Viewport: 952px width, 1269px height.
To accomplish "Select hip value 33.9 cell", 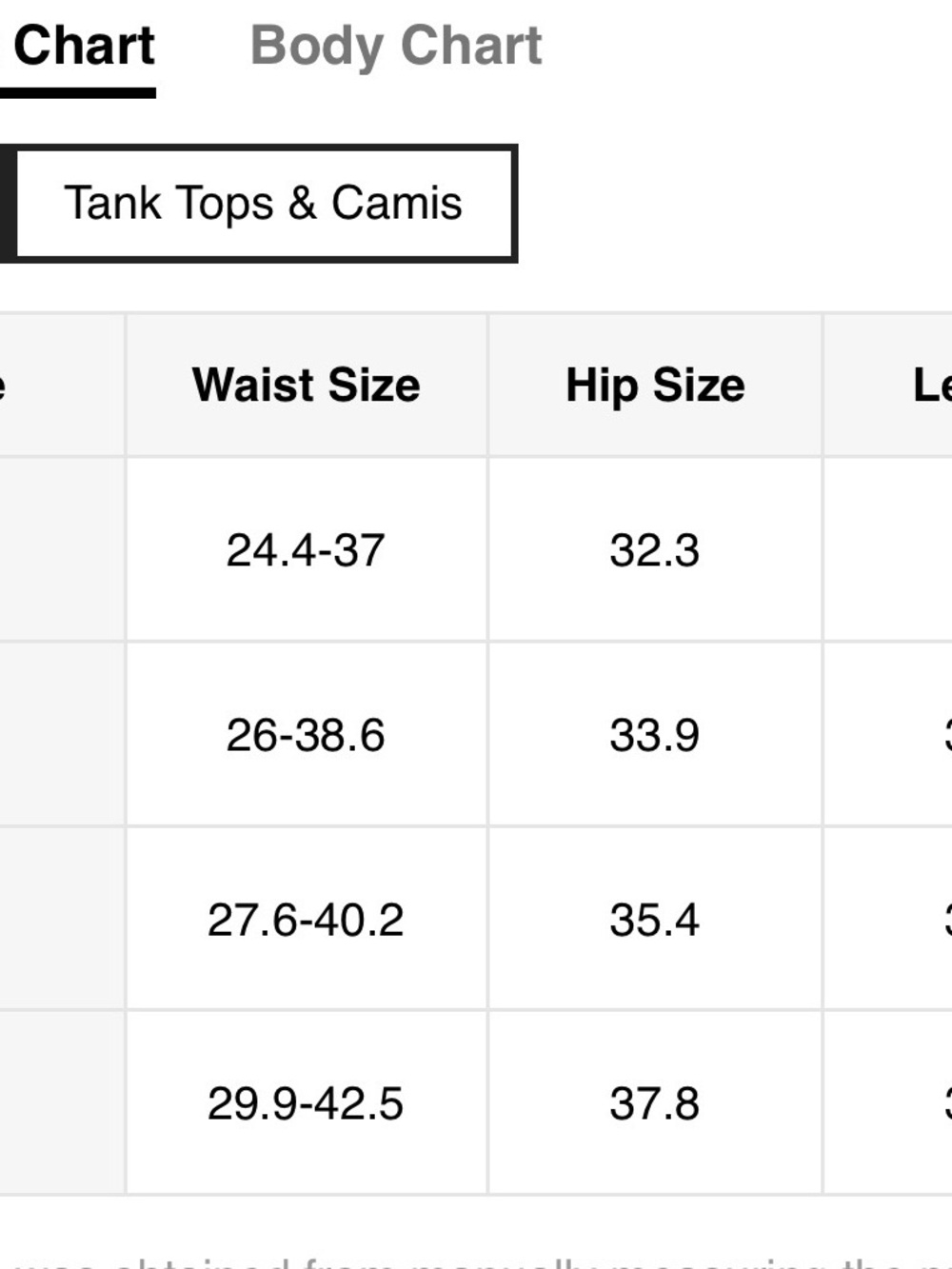I will coord(655,734).
